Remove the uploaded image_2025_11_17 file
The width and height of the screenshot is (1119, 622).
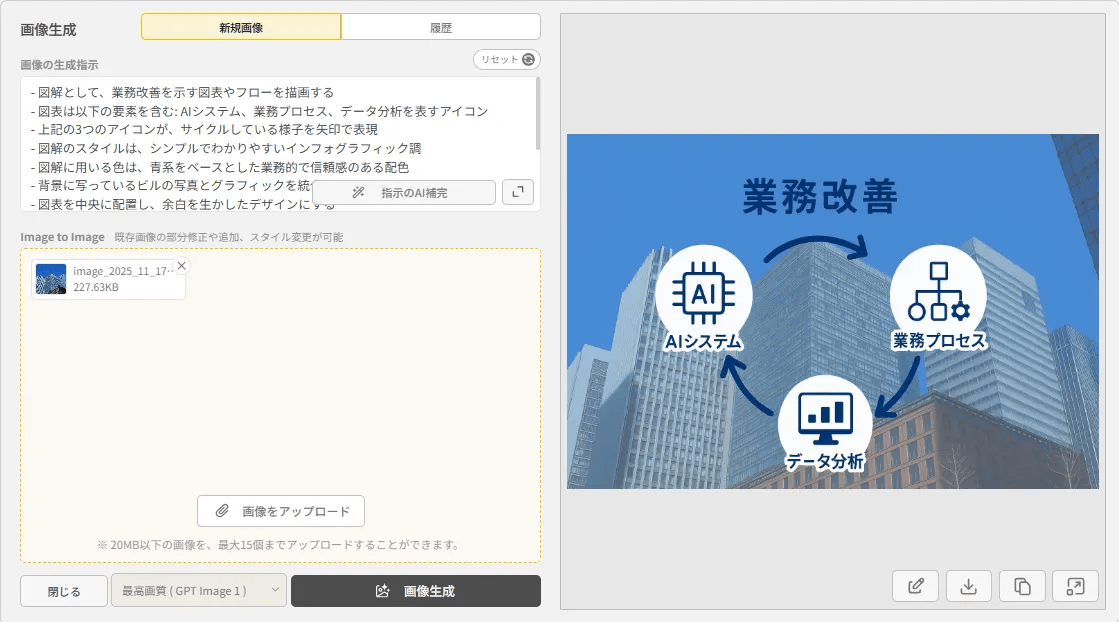pyautogui.click(x=181, y=266)
